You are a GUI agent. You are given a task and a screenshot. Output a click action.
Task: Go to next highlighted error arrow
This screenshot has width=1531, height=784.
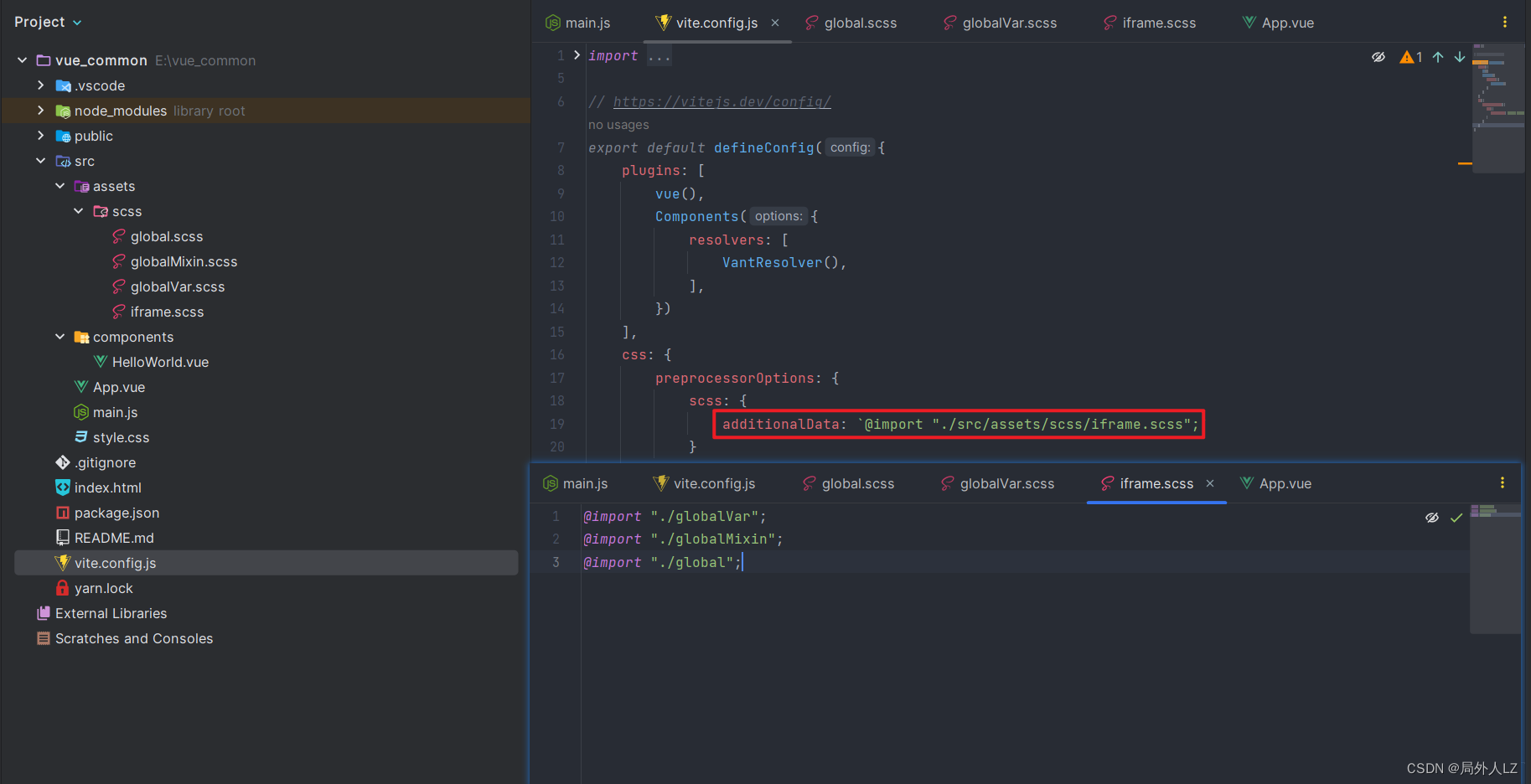coord(1460,57)
